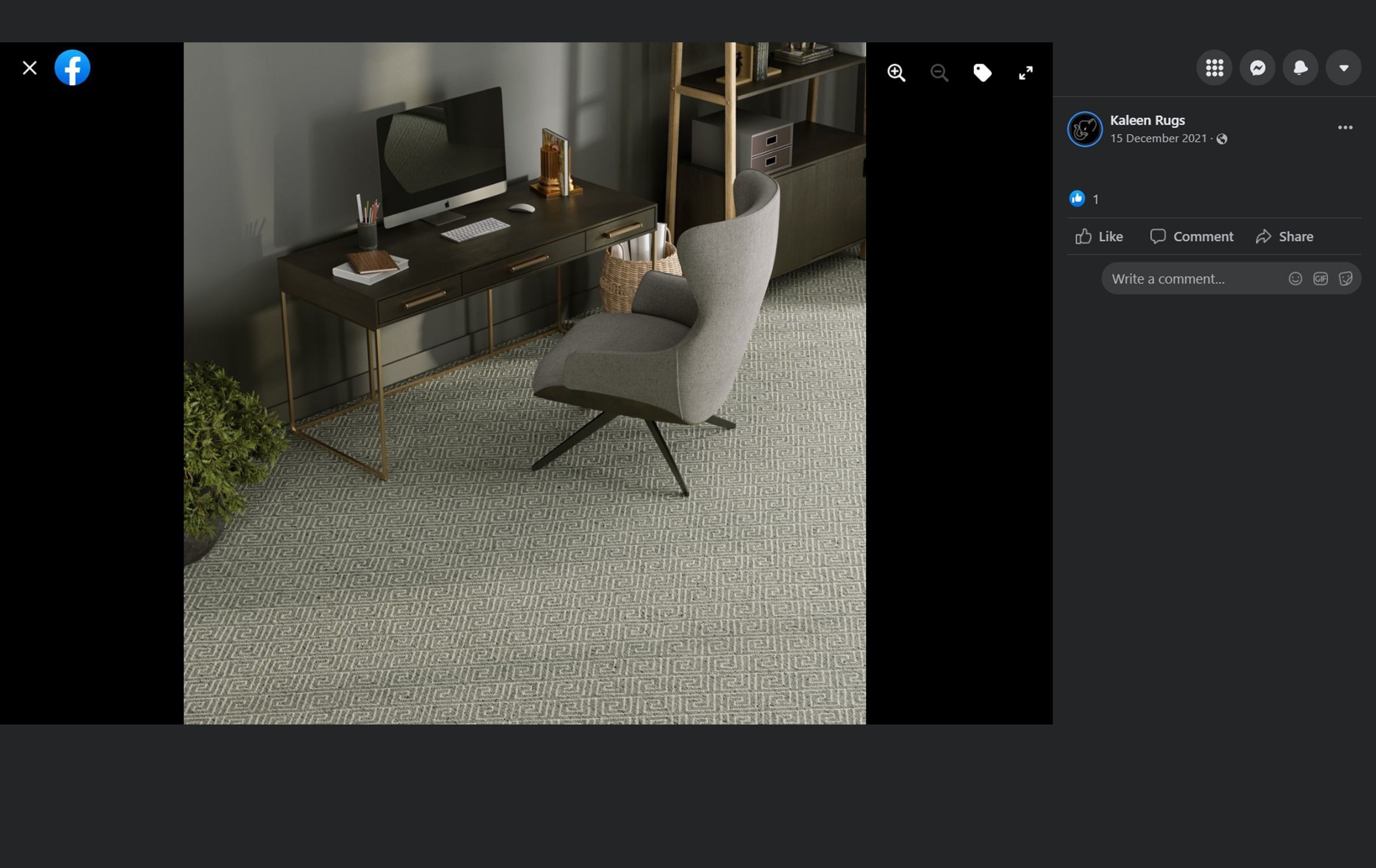Open the audience globe selector on the date
Image resolution: width=1376 pixels, height=868 pixels.
click(x=1223, y=139)
